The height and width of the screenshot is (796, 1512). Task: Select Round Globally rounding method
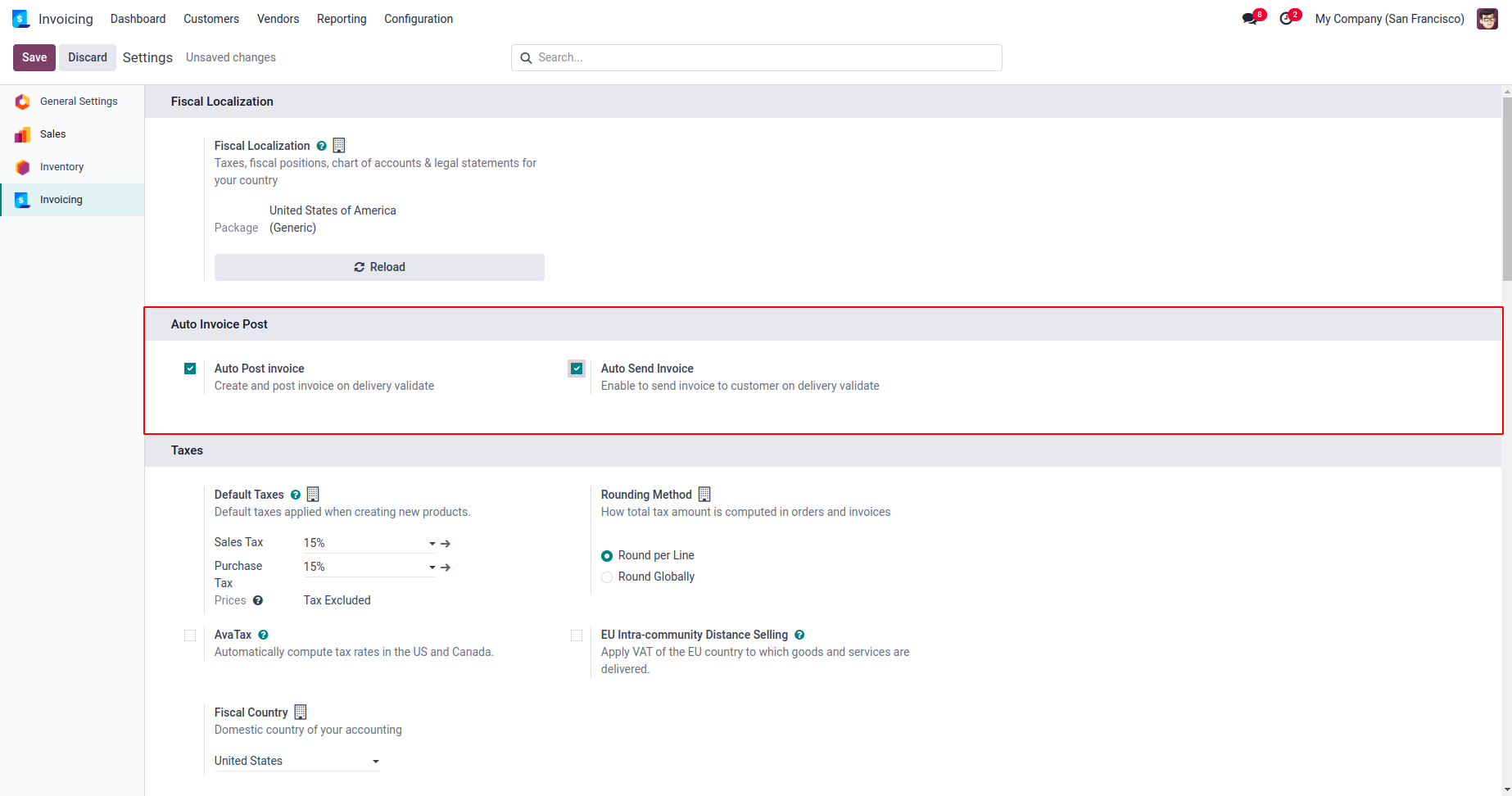pos(607,577)
